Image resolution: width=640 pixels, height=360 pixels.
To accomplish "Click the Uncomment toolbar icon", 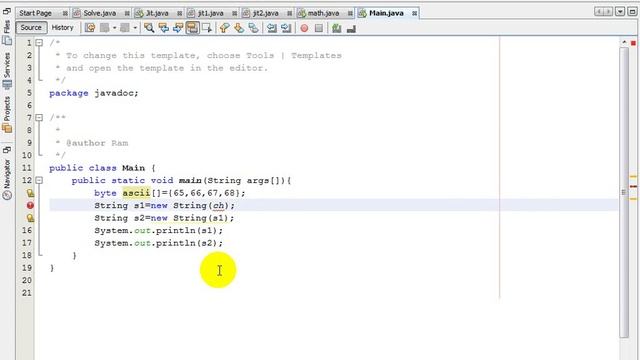I will coord(351,29).
